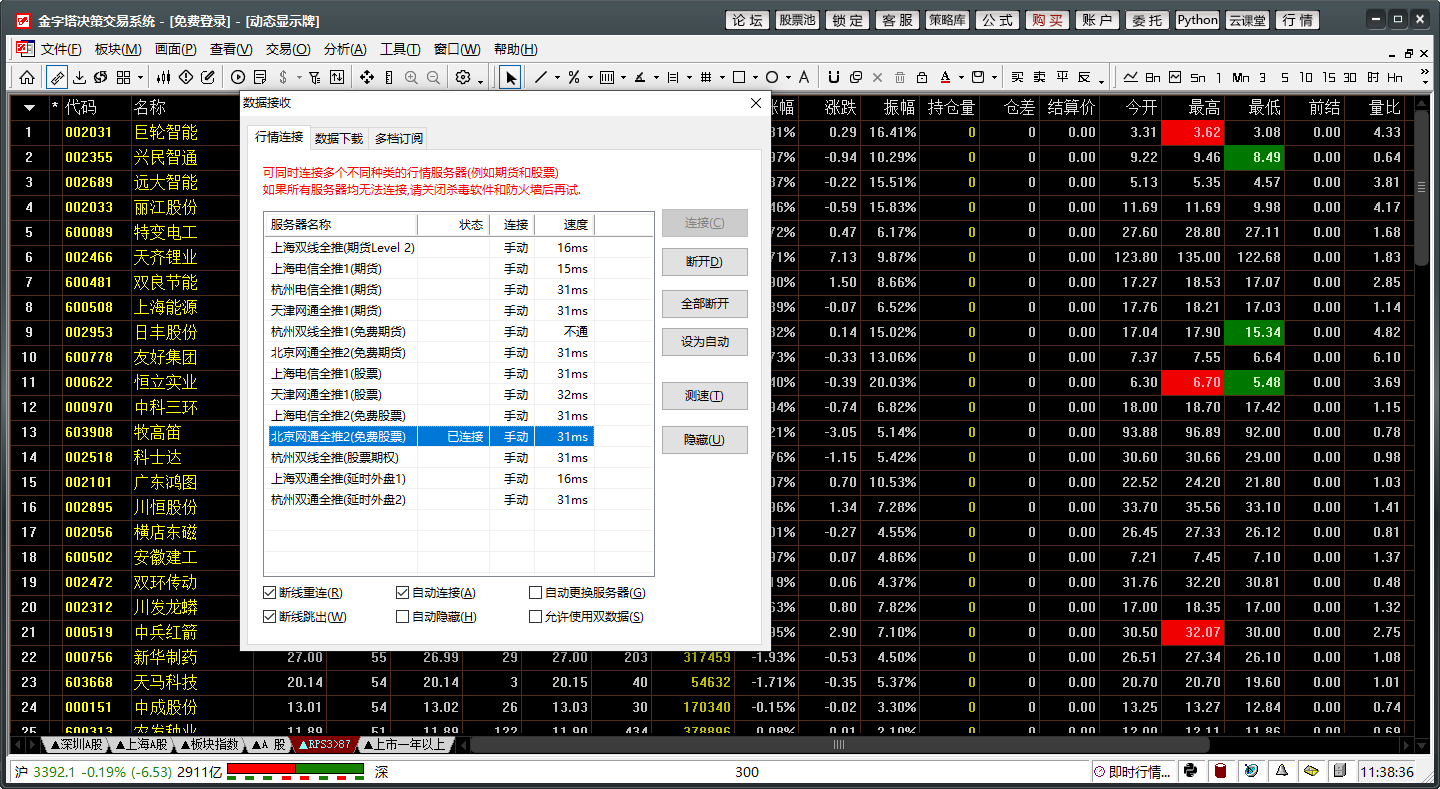Enable the 自动更换服务器(G) checkbox

535,593
